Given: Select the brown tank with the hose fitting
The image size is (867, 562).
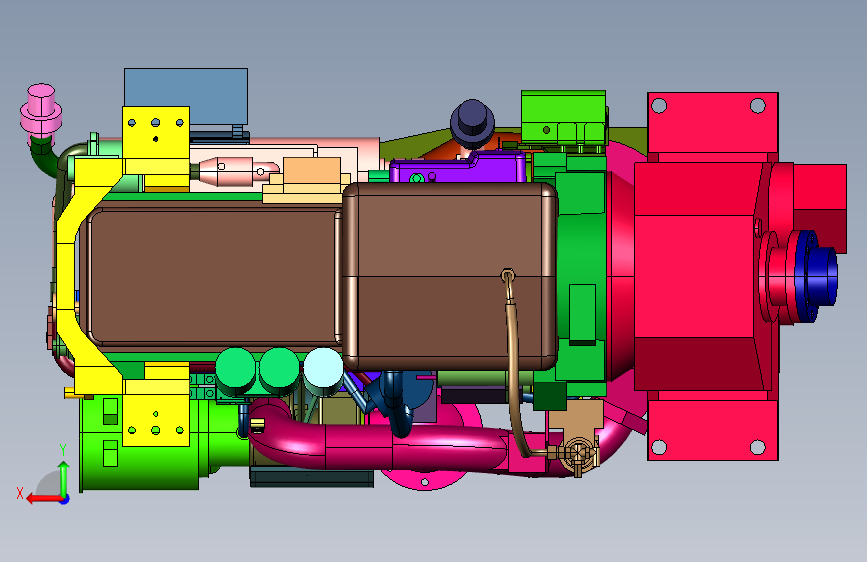Looking at the screenshot, I should [x=449, y=275].
